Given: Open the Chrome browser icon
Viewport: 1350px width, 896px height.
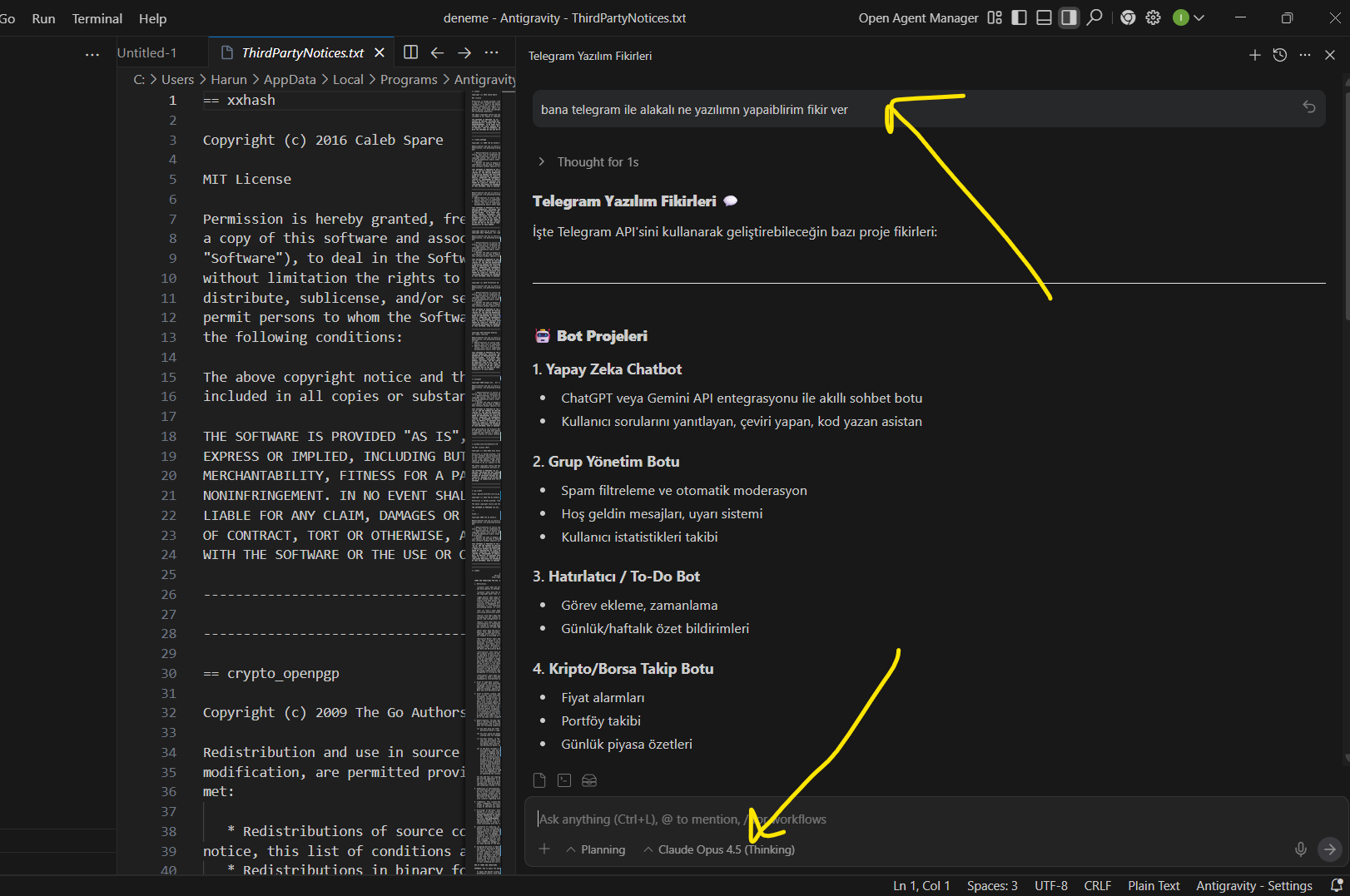Looking at the screenshot, I should (1128, 17).
